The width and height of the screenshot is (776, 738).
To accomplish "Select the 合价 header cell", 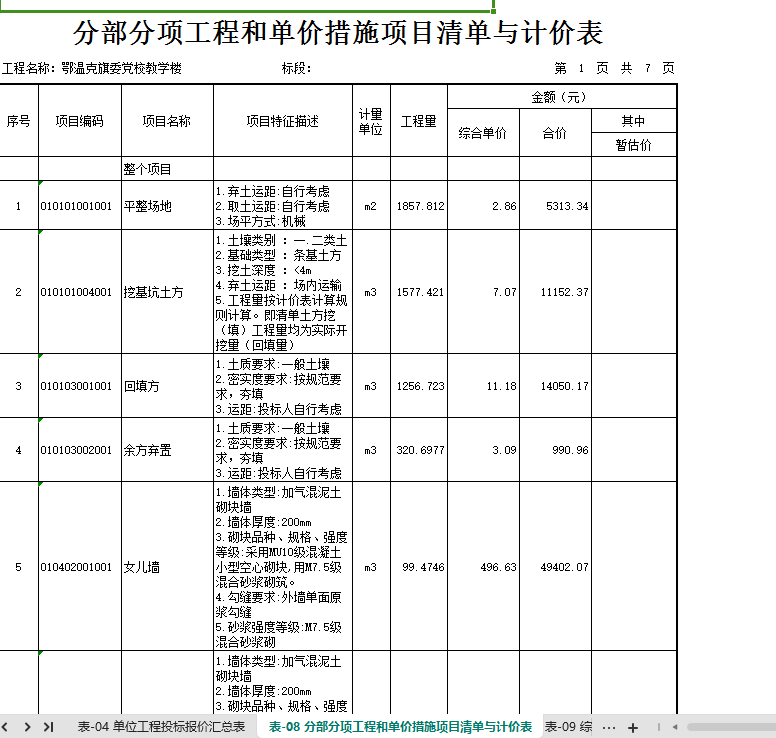I will click(x=555, y=133).
